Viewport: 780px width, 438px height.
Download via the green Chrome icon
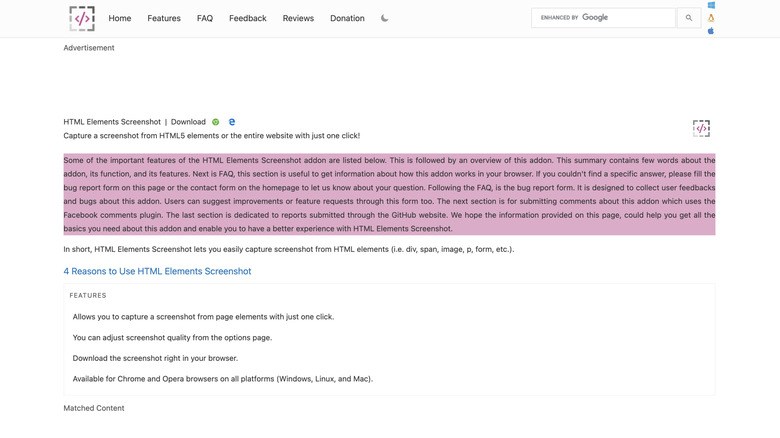point(216,122)
